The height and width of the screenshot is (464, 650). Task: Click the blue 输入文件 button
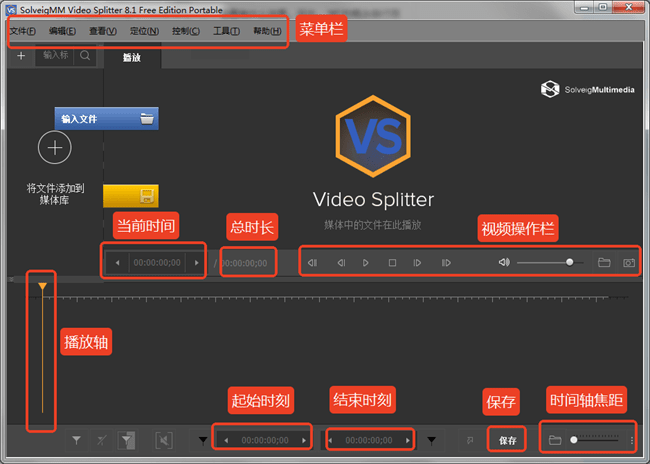point(107,119)
